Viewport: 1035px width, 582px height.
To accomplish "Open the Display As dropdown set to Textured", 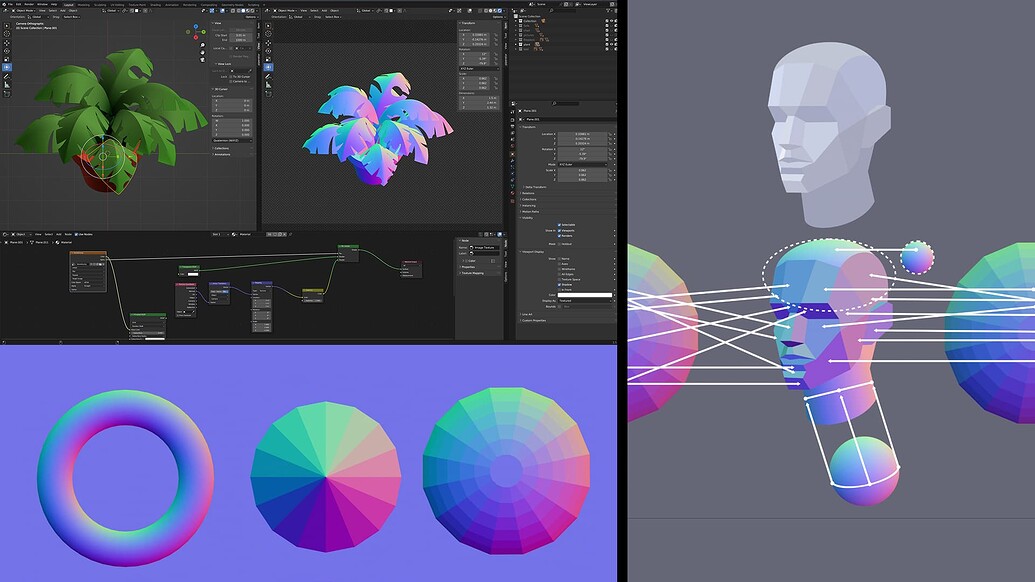I will tap(584, 301).
